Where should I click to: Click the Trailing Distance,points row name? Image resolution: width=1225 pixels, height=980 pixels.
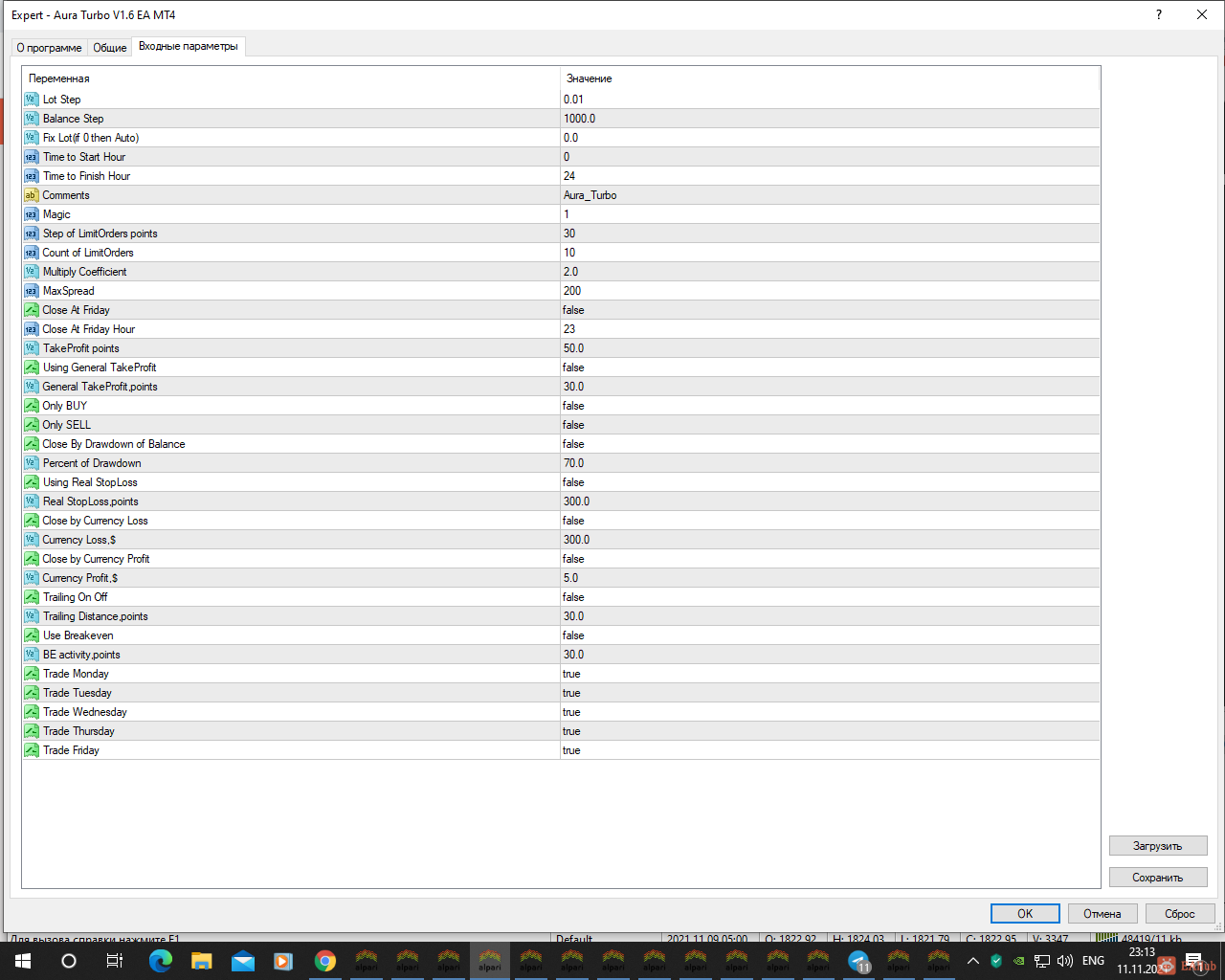(96, 616)
